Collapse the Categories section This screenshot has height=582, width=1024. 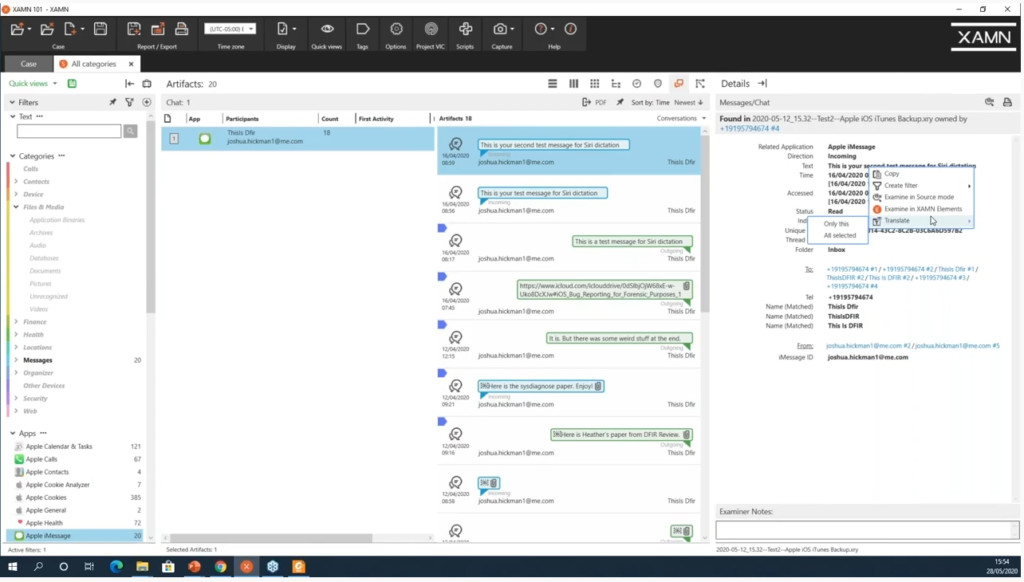click(x=12, y=156)
